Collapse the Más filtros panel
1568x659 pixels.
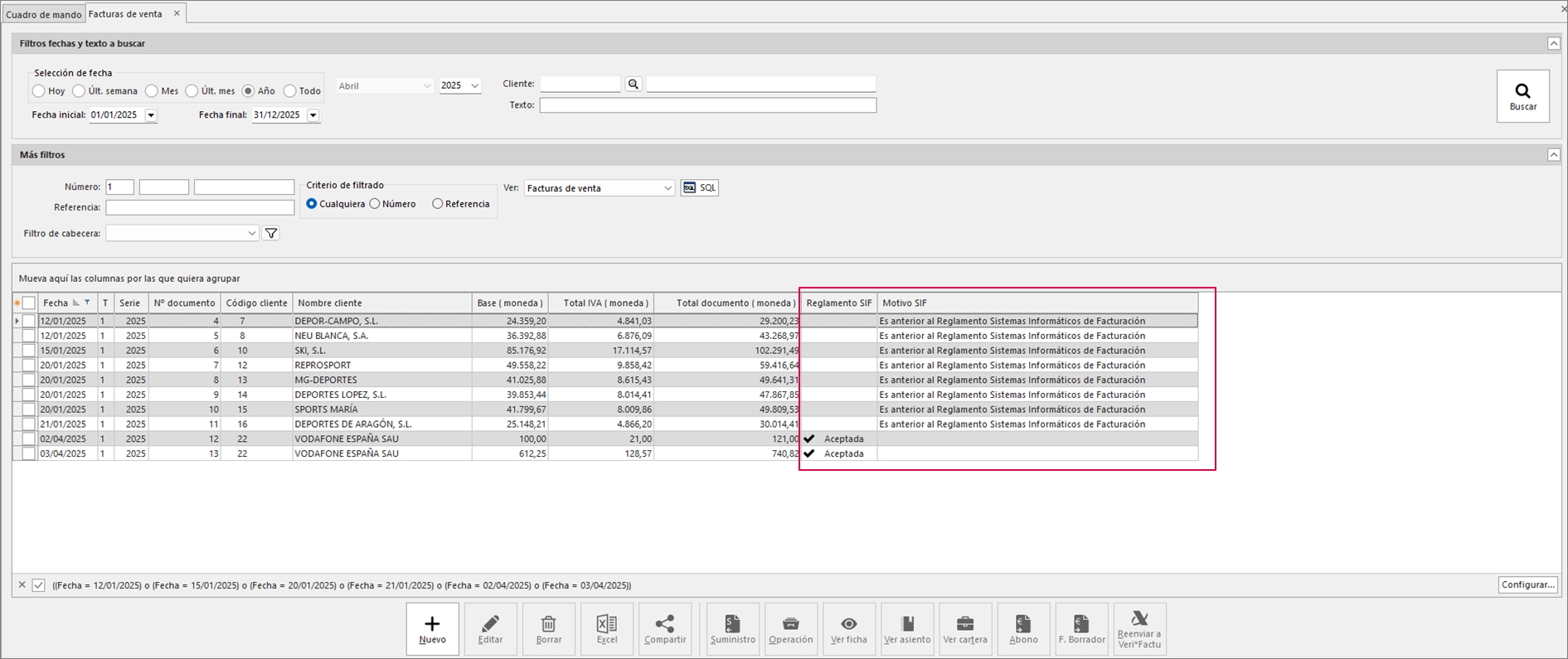(1554, 155)
